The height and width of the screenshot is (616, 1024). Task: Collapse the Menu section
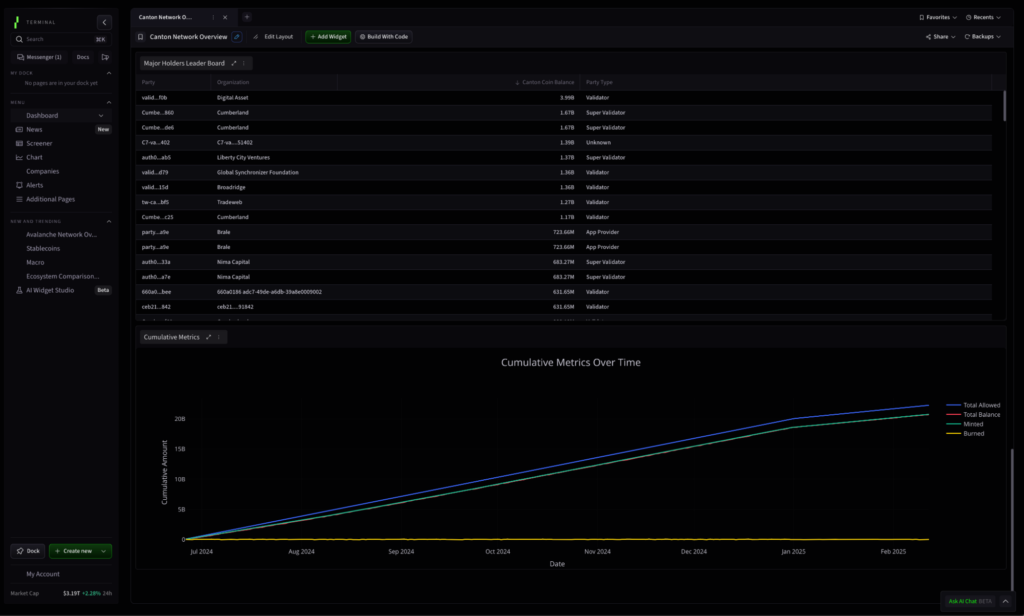pyautogui.click(x=108, y=103)
